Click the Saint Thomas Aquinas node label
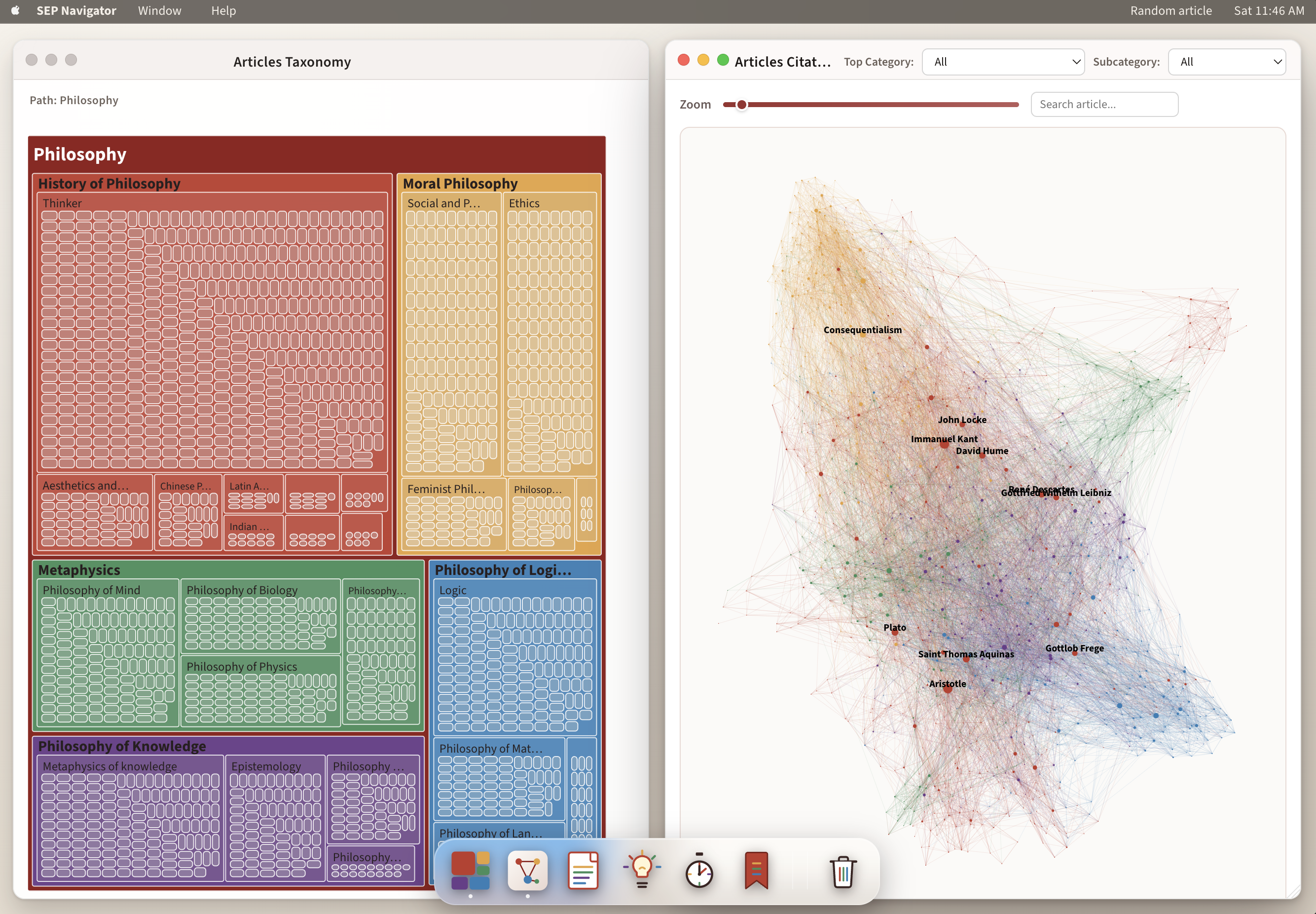The image size is (1316, 914). click(x=966, y=654)
